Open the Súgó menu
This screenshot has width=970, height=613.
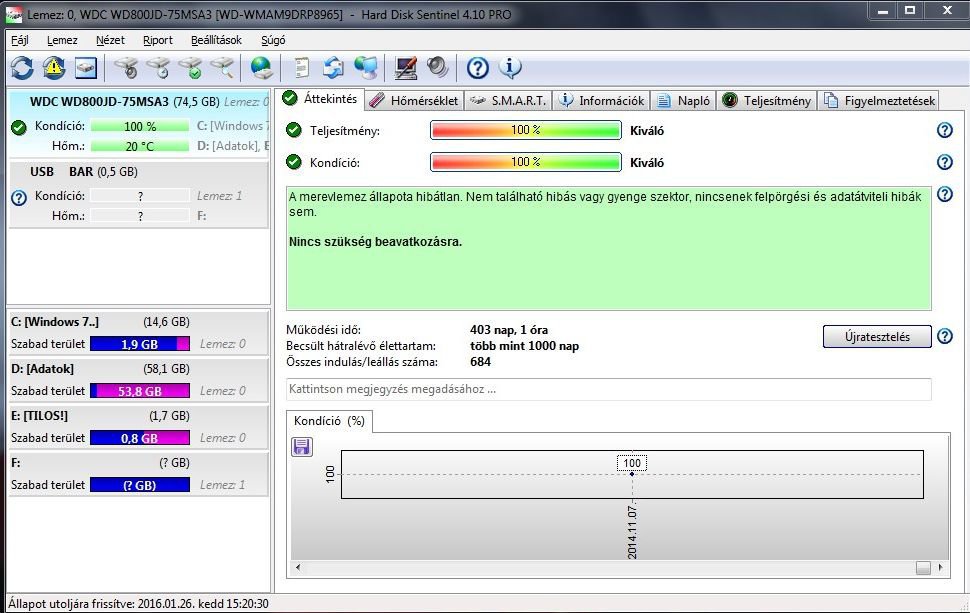273,40
